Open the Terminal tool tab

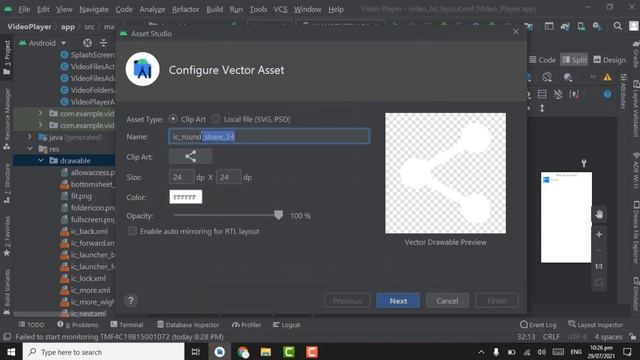pyautogui.click(x=127, y=324)
